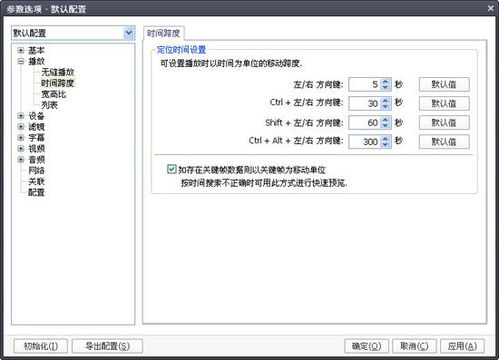Screen dimensions: 499x360
Task: Click the 应用(A) apply button
Action: (x=462, y=346)
